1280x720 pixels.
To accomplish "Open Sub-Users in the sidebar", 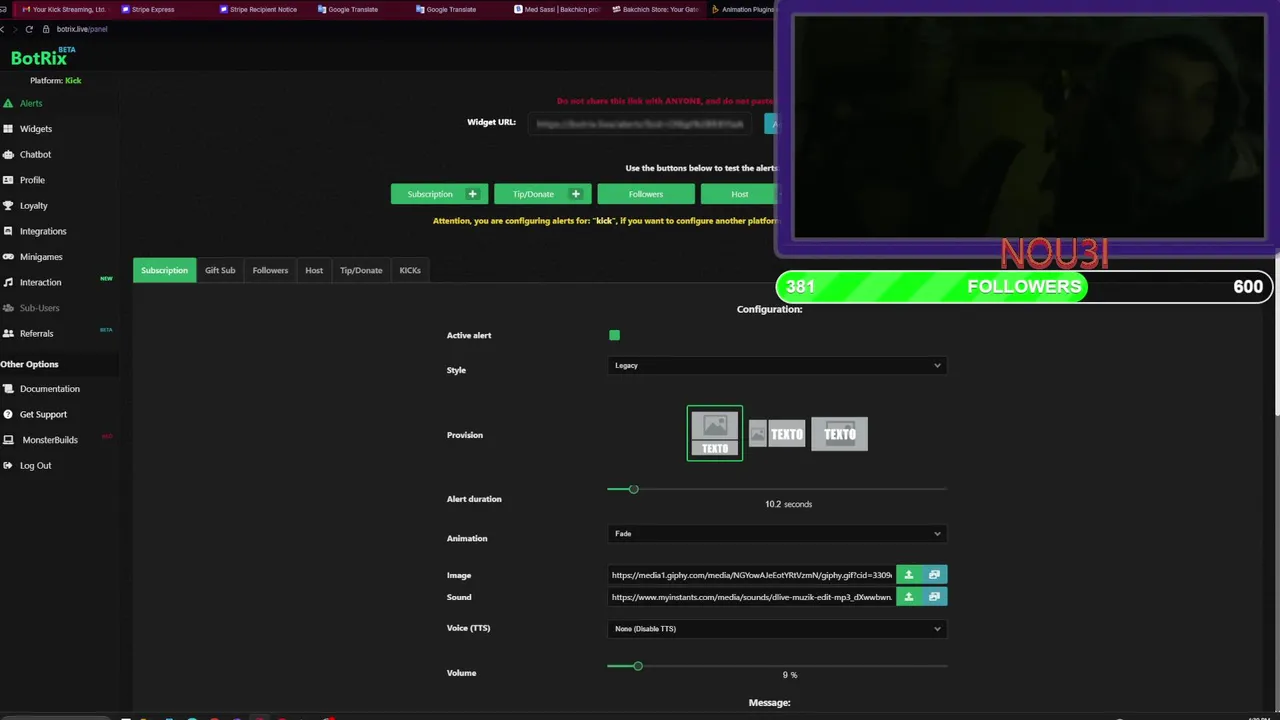I will 39,308.
